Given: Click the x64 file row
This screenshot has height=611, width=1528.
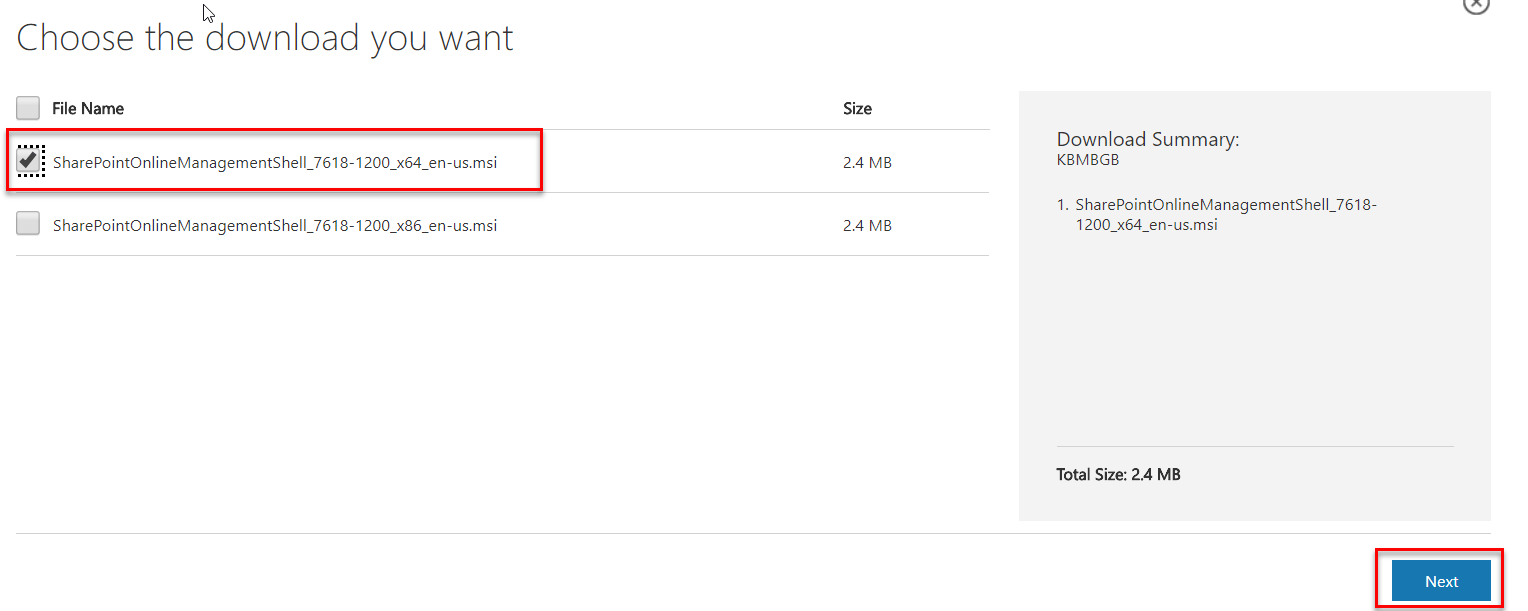Looking at the screenshot, I should (x=650, y=161).
